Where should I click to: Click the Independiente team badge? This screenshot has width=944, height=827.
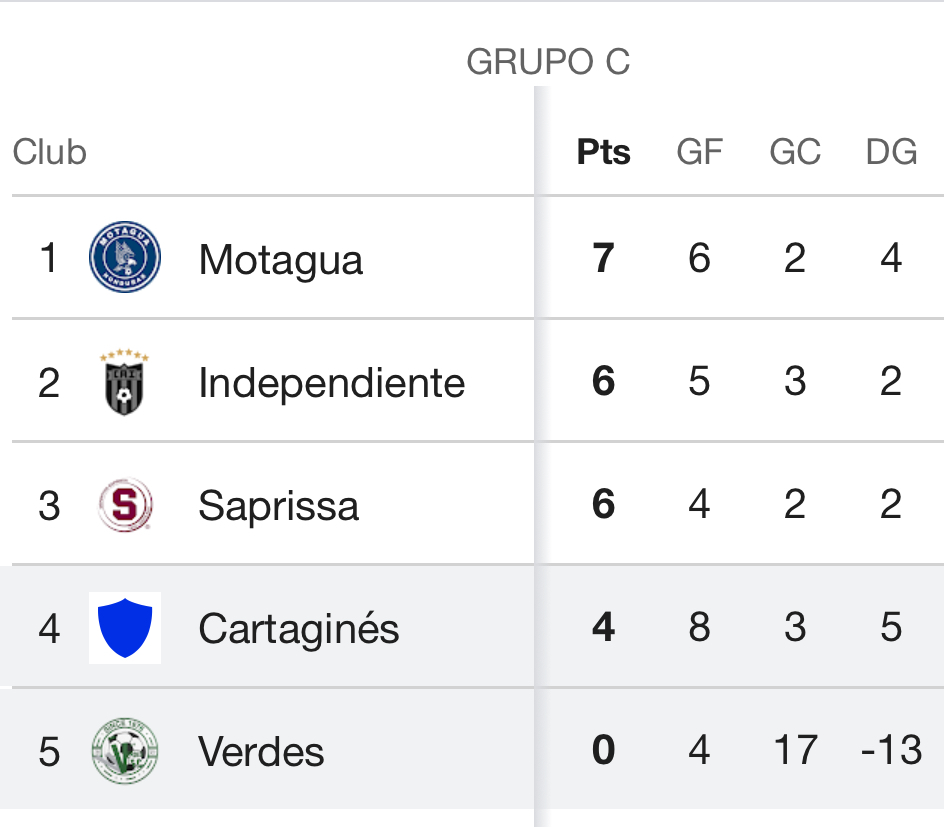point(125,382)
